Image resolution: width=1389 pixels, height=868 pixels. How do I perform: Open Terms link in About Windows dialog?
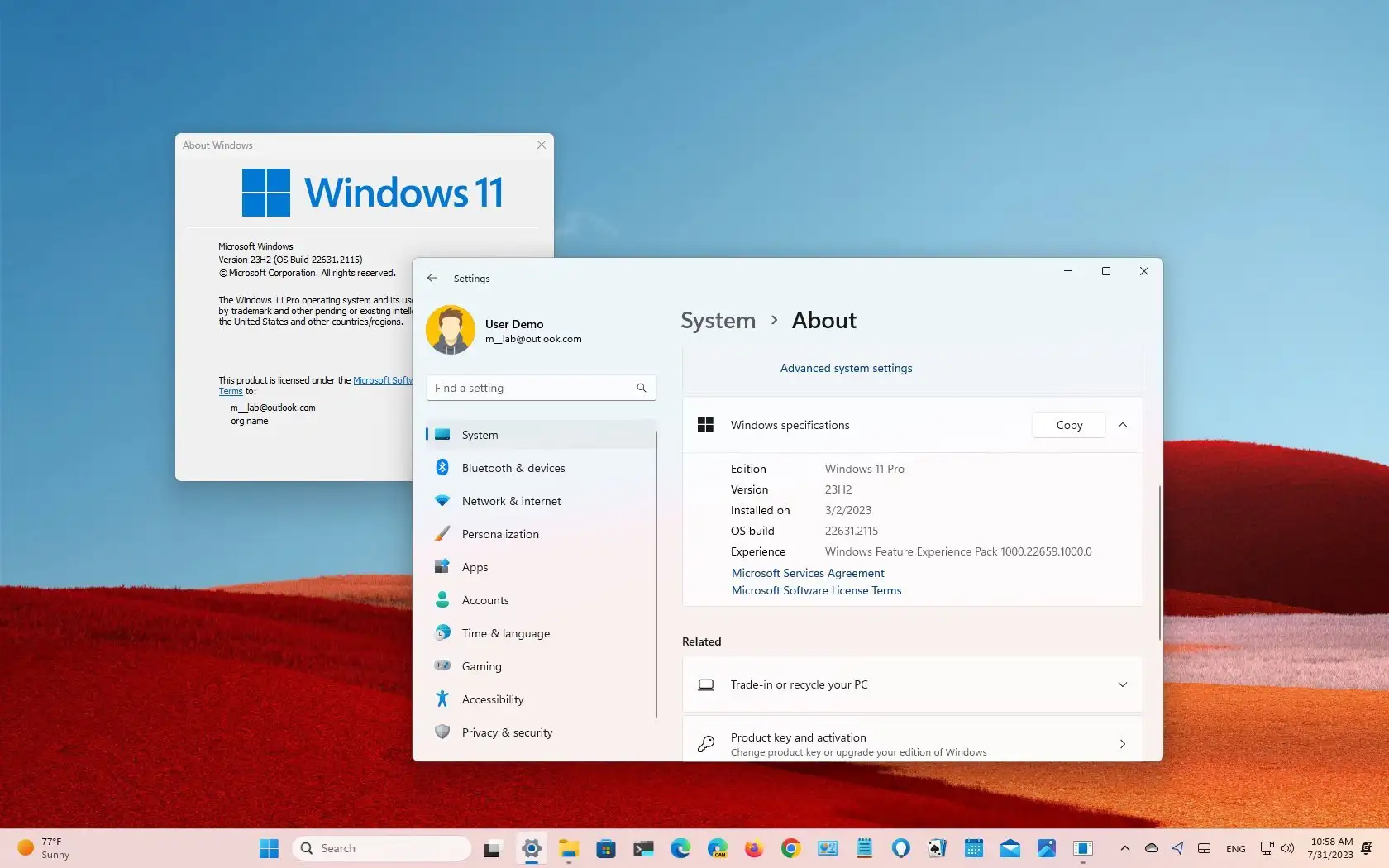point(230,392)
